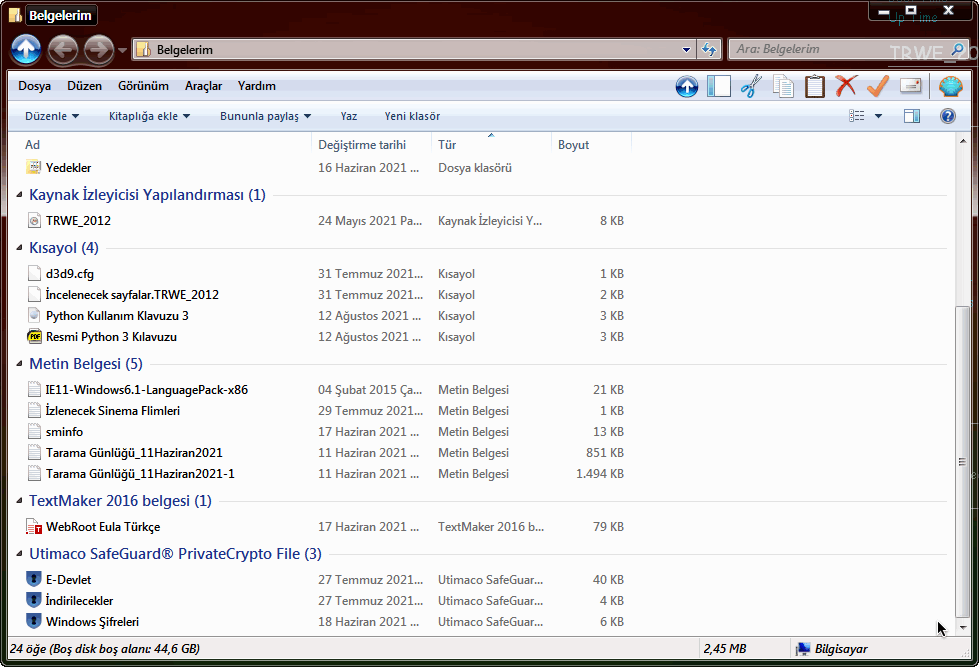Click the E-Devlet shield icon
Screen dimensions: 979x667
click(x=34, y=579)
